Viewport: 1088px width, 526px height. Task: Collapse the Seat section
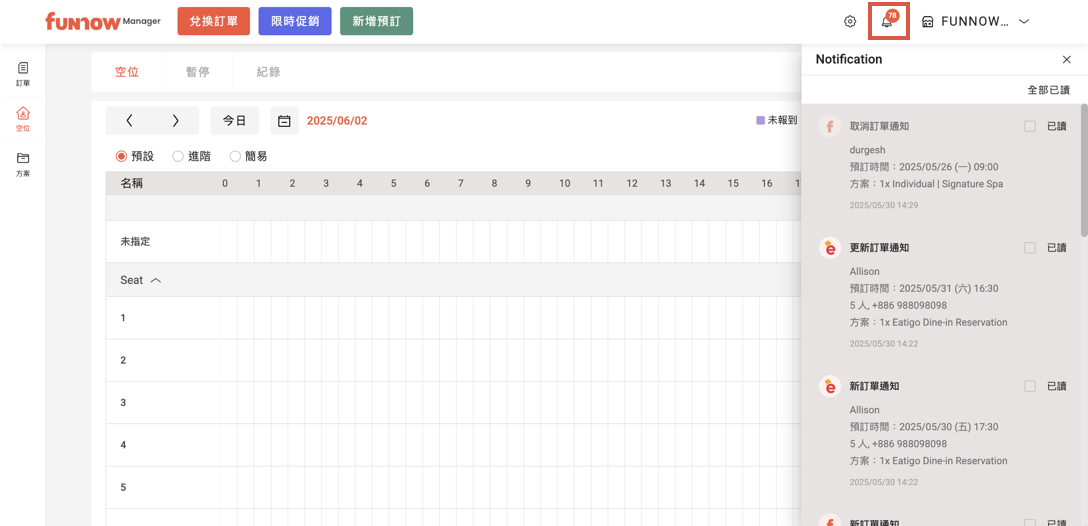tap(155, 281)
